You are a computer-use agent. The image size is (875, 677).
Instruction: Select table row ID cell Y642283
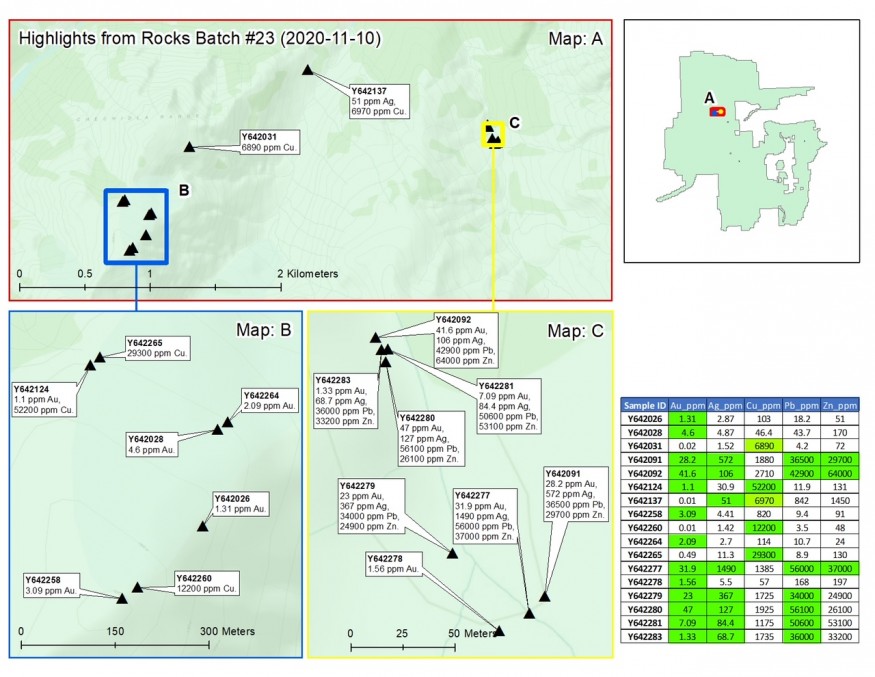(x=645, y=636)
